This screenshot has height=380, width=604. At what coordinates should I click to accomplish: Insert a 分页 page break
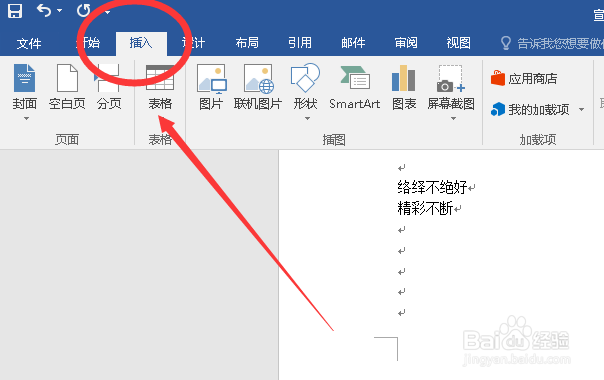[109, 87]
